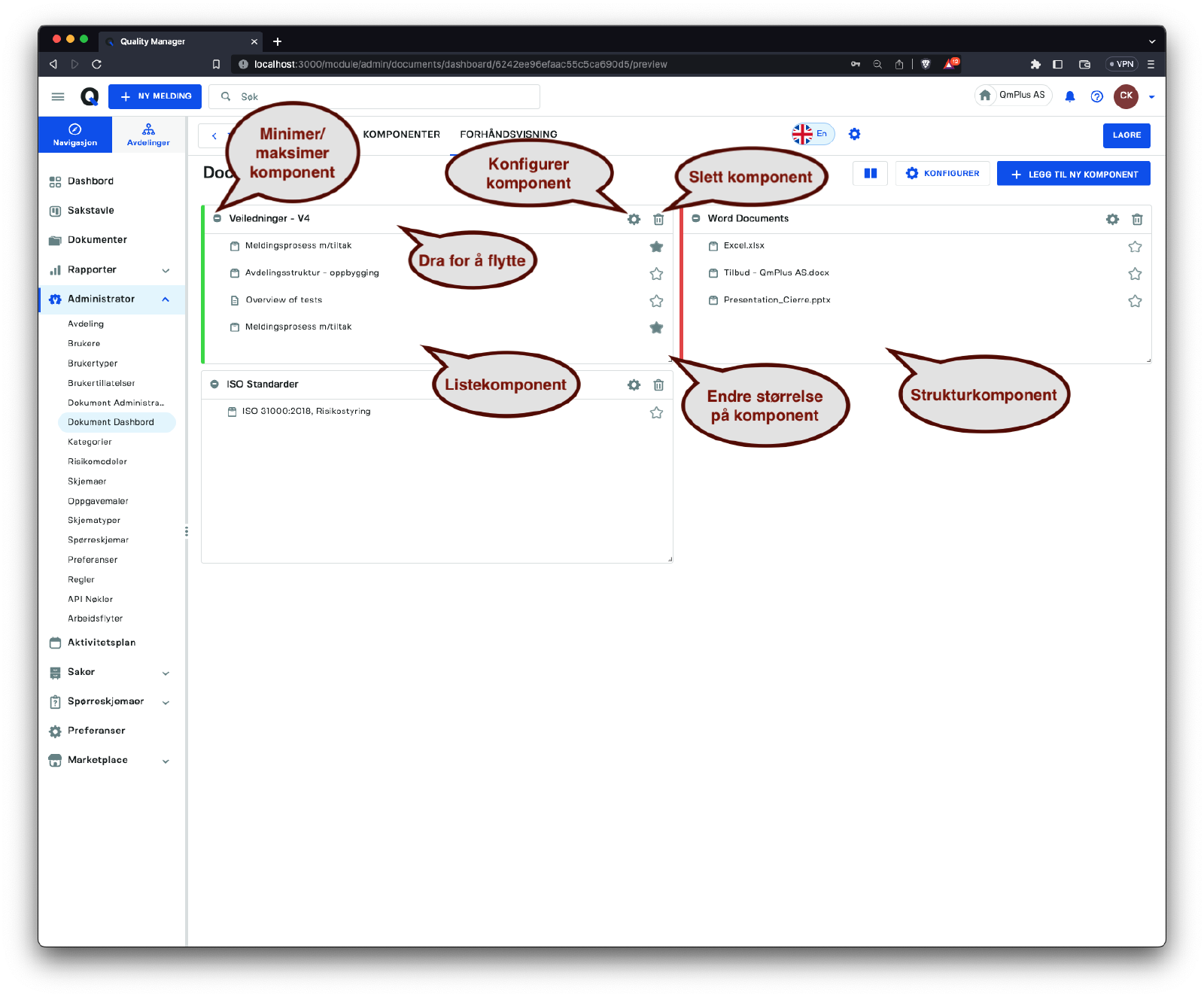The height and width of the screenshot is (997, 1204).
Task: Delete the Word Documents component with trash icon
Action: [x=1137, y=220]
